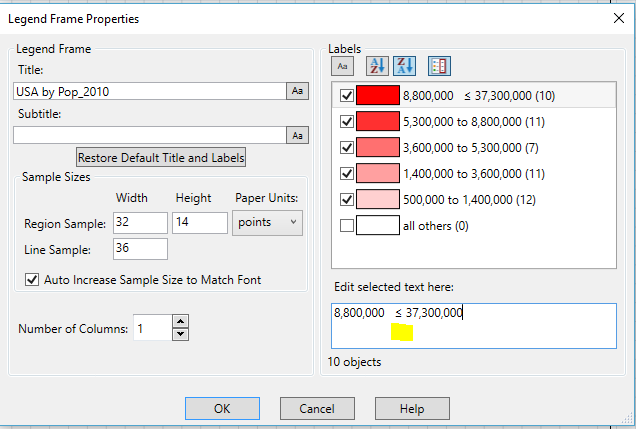Uncheck the 500,000 to 1,400,000 checkbox
This screenshot has width=636, height=429.
[x=347, y=199]
